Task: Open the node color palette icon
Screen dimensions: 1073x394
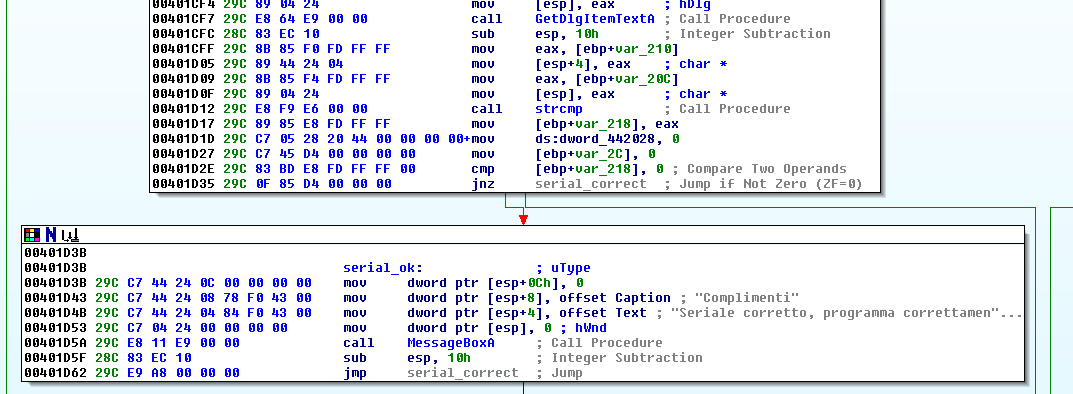Action: pyautogui.click(x=31, y=235)
